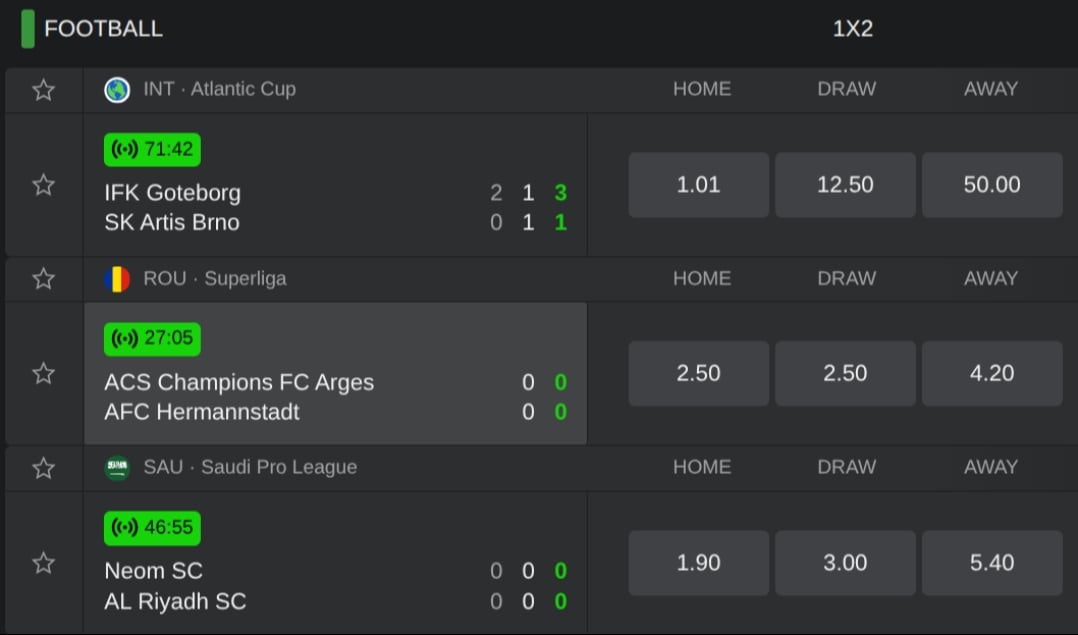The width and height of the screenshot is (1078, 635).
Task: Favorite the IFK Goteborg vs SK Artis Brno match
Action: 44,185
